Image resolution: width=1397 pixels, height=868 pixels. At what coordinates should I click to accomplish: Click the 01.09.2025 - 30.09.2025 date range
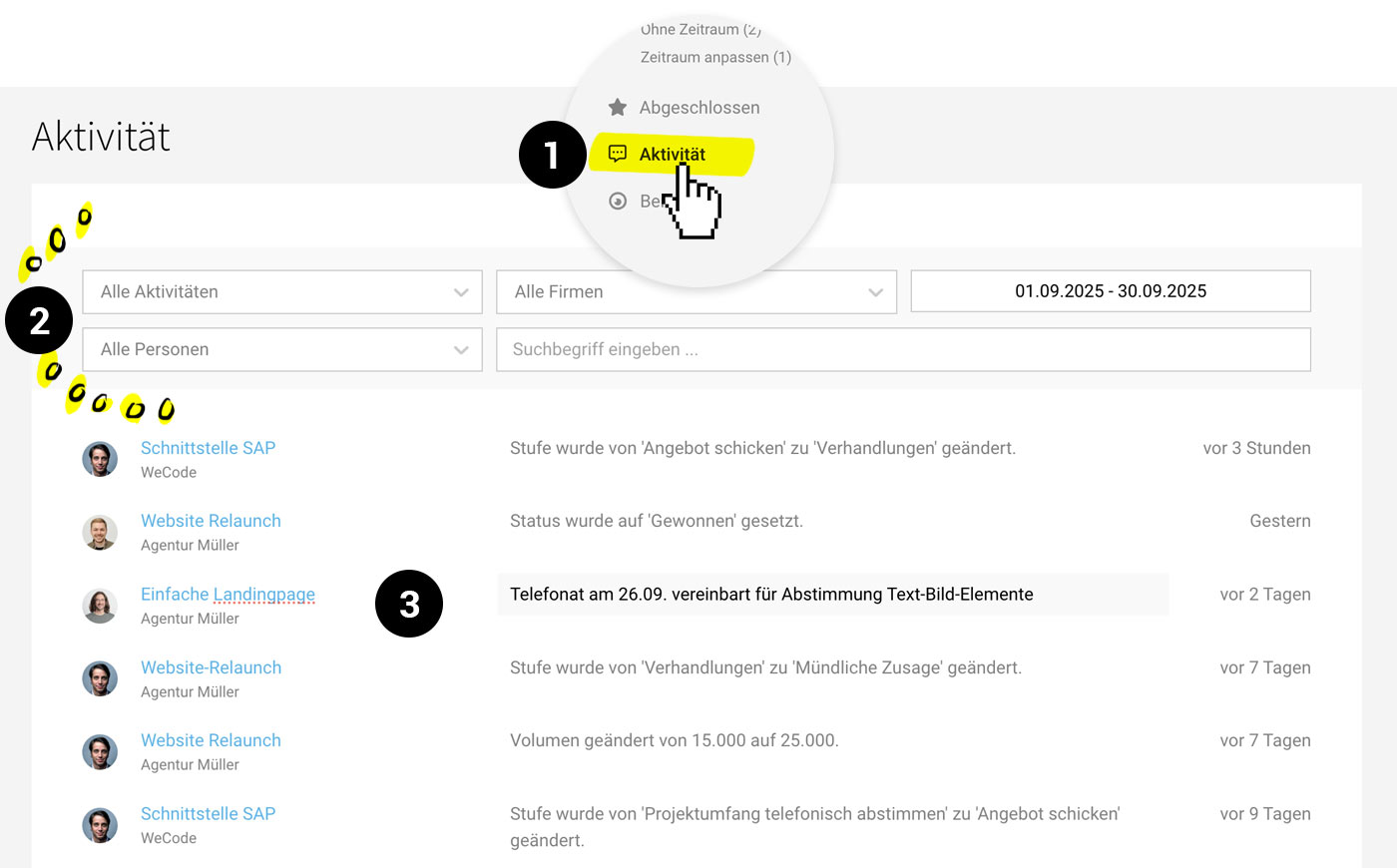[x=1110, y=290]
